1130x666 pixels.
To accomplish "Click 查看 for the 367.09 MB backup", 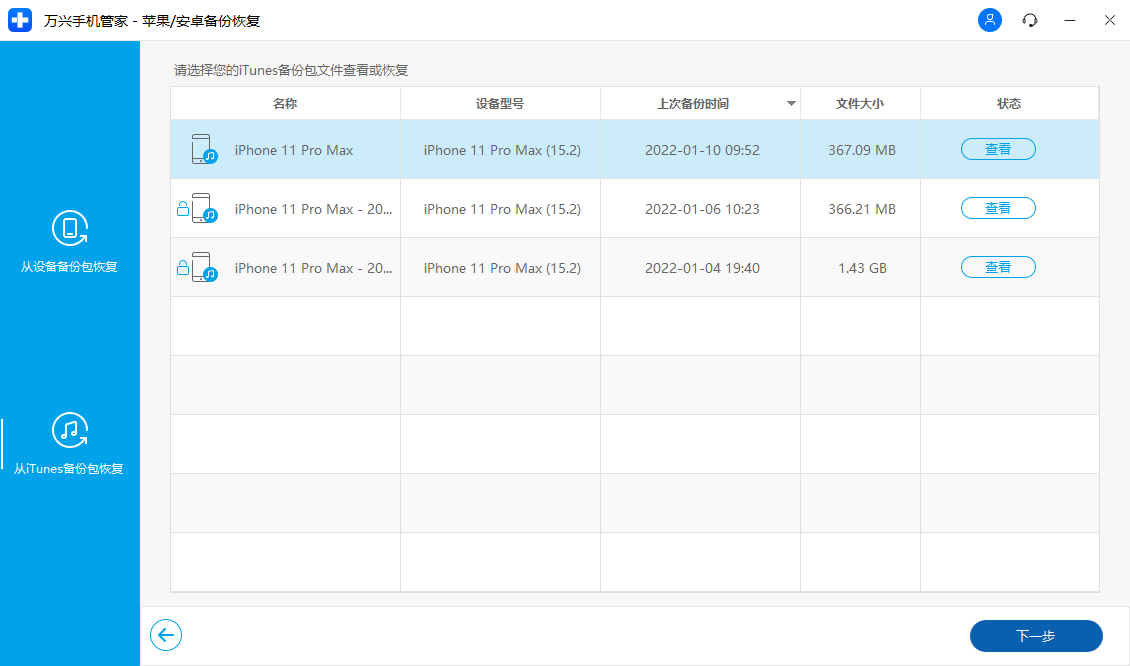I will click(998, 148).
